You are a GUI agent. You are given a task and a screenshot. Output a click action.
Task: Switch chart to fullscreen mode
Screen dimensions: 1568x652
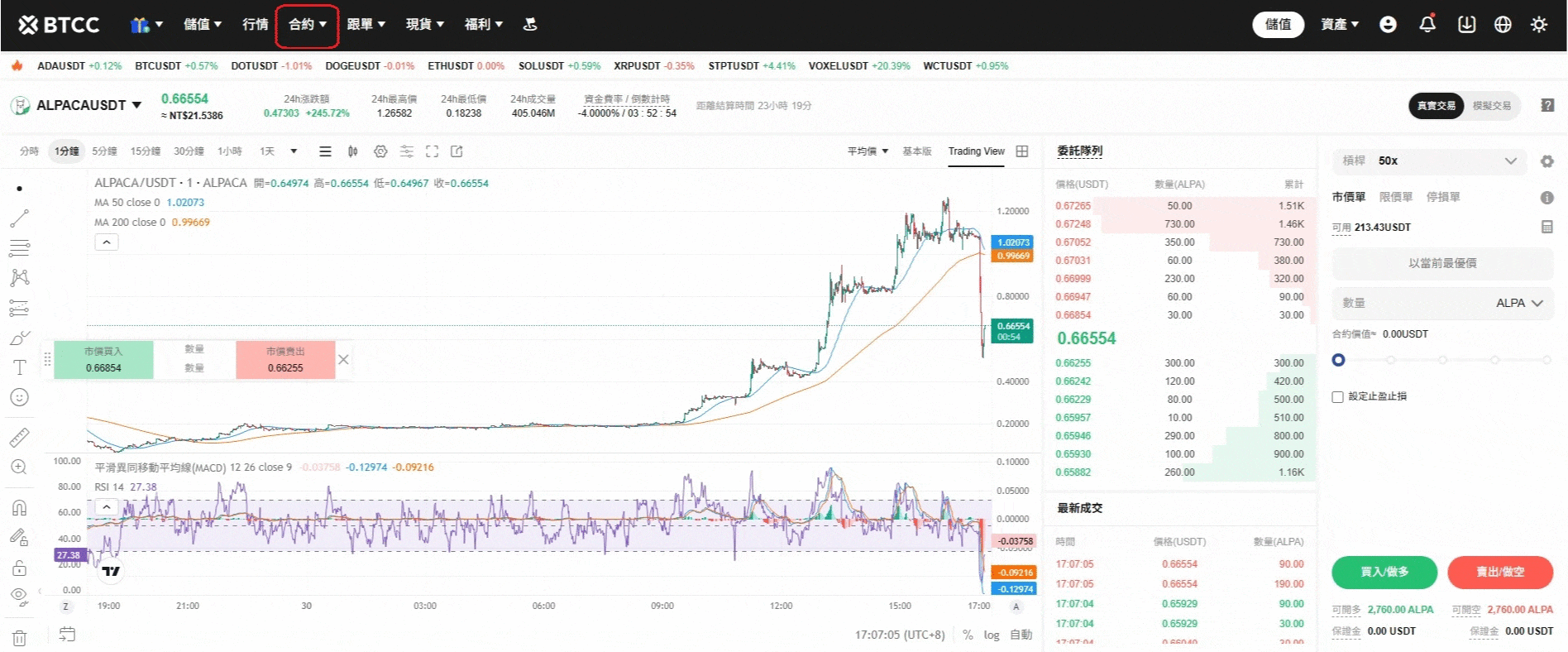point(432,151)
